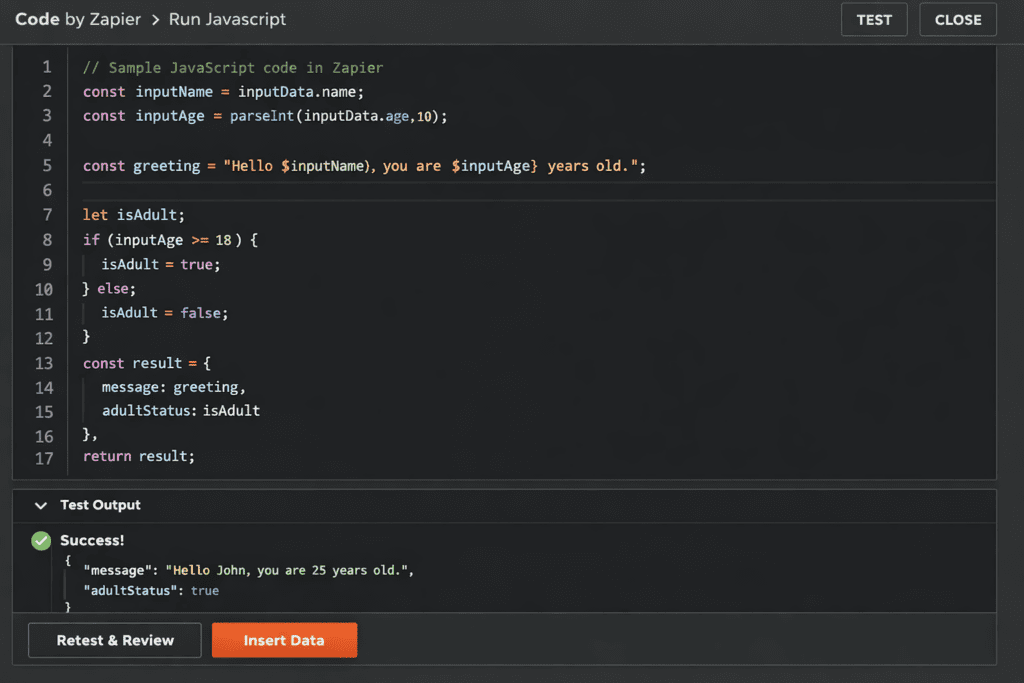
Task: Click the isAdult = true; statement
Action: tap(161, 264)
